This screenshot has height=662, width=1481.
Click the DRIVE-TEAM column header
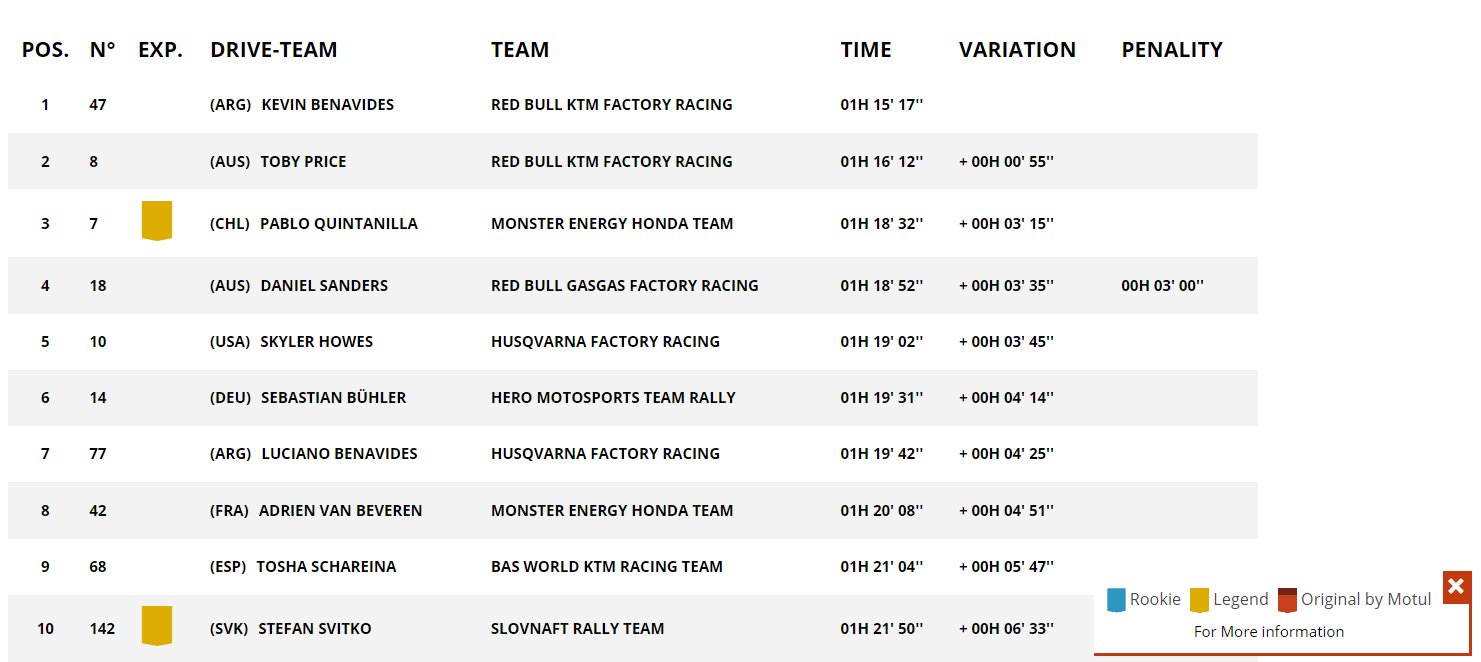coord(274,50)
